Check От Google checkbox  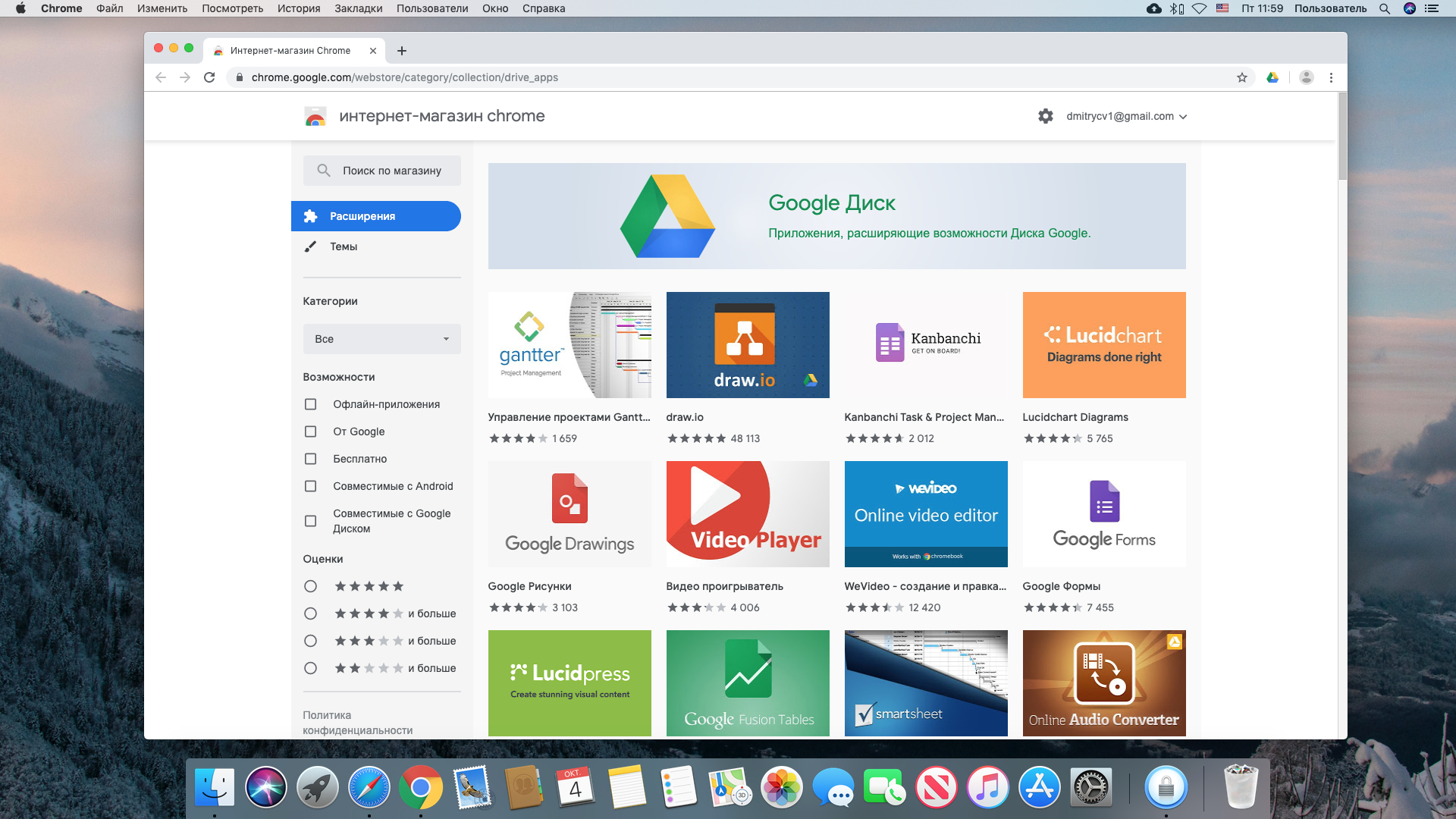pos(310,431)
